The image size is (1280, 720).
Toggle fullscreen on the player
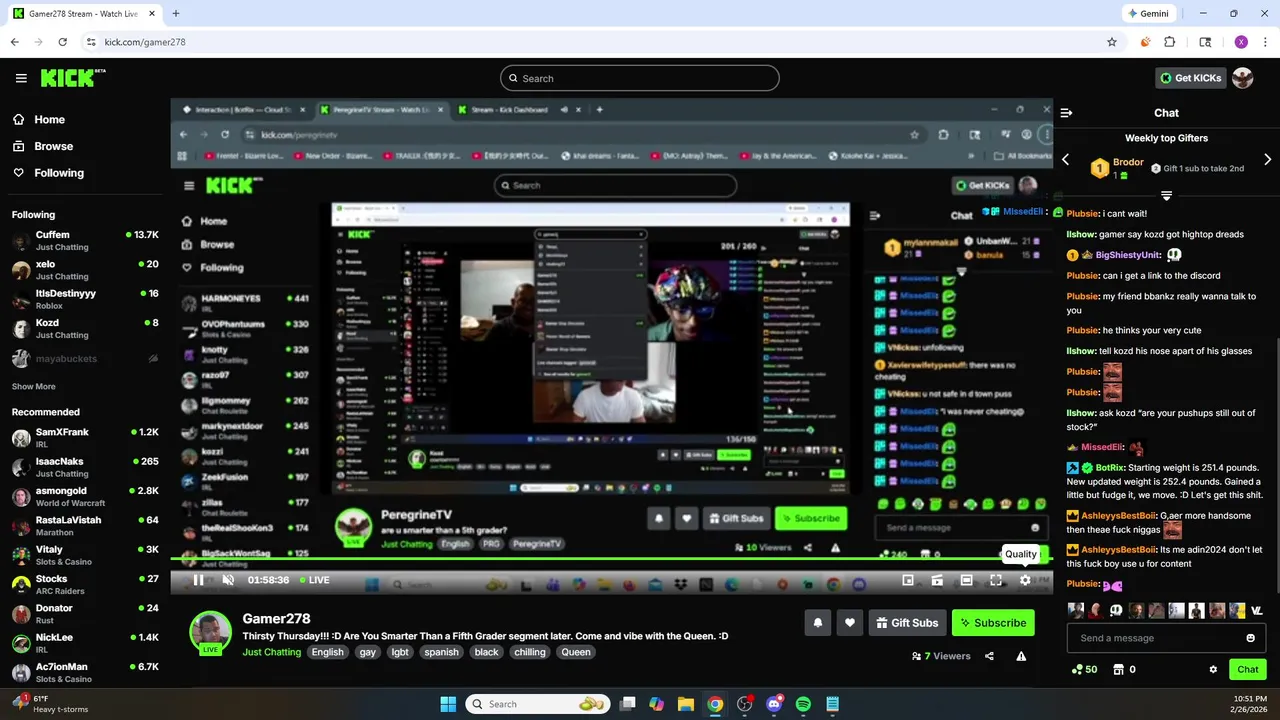996,580
